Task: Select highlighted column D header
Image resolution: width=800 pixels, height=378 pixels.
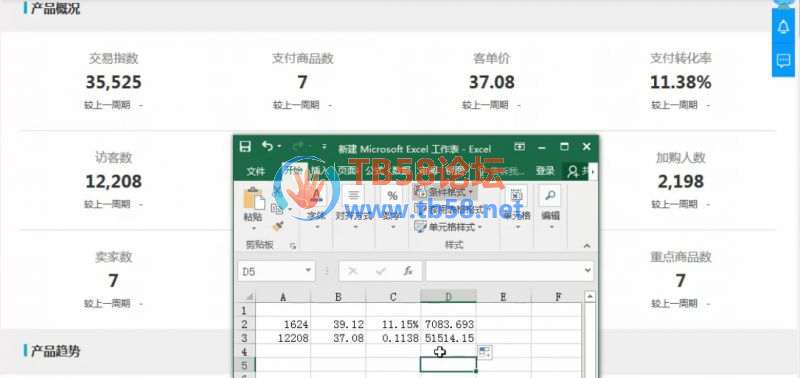Action: [x=448, y=297]
